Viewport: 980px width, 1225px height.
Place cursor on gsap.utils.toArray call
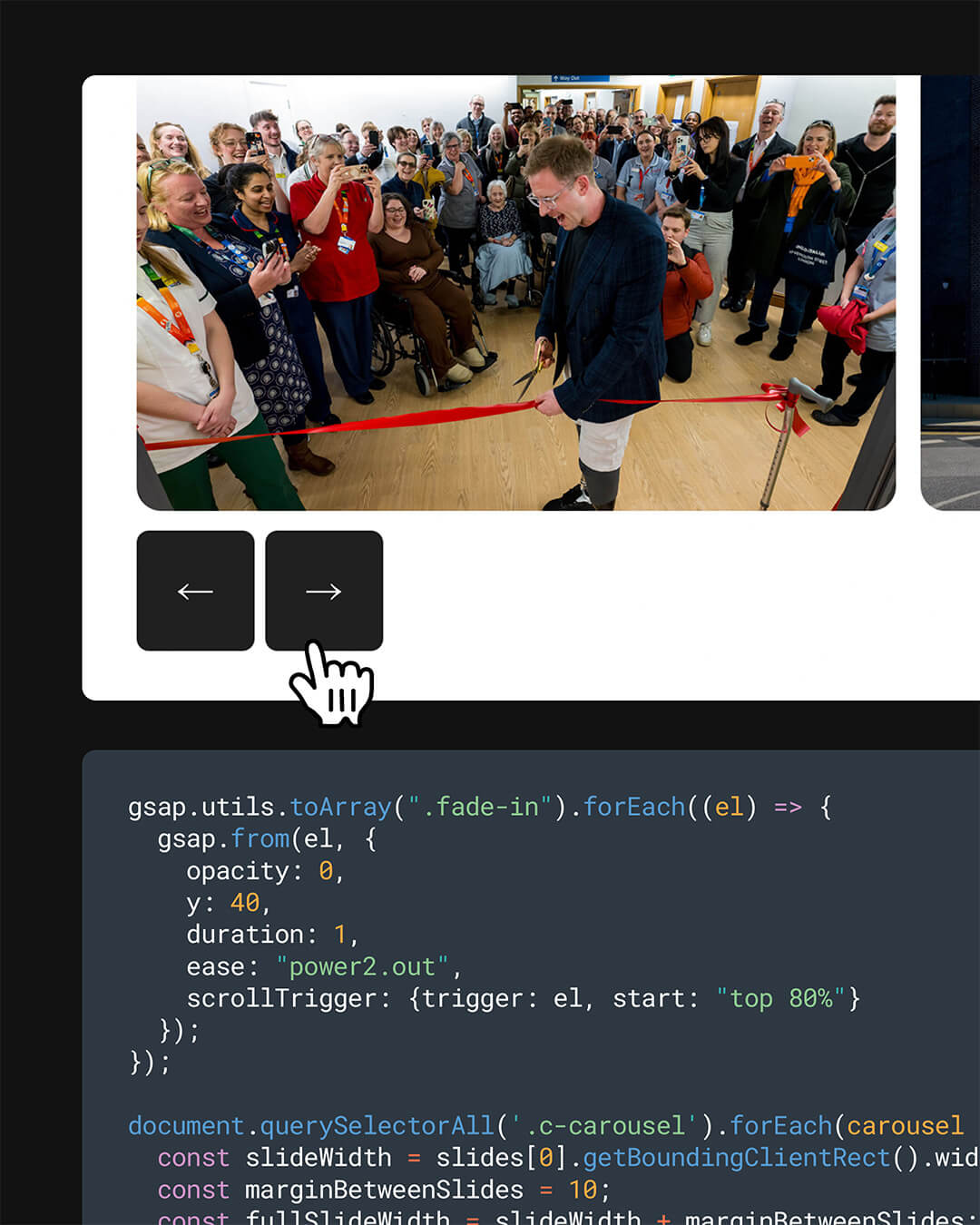tap(260, 807)
